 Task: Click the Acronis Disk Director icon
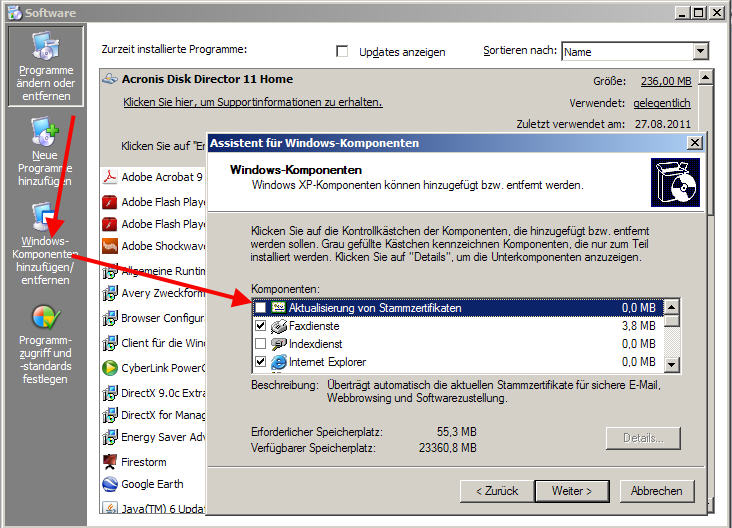(110, 79)
